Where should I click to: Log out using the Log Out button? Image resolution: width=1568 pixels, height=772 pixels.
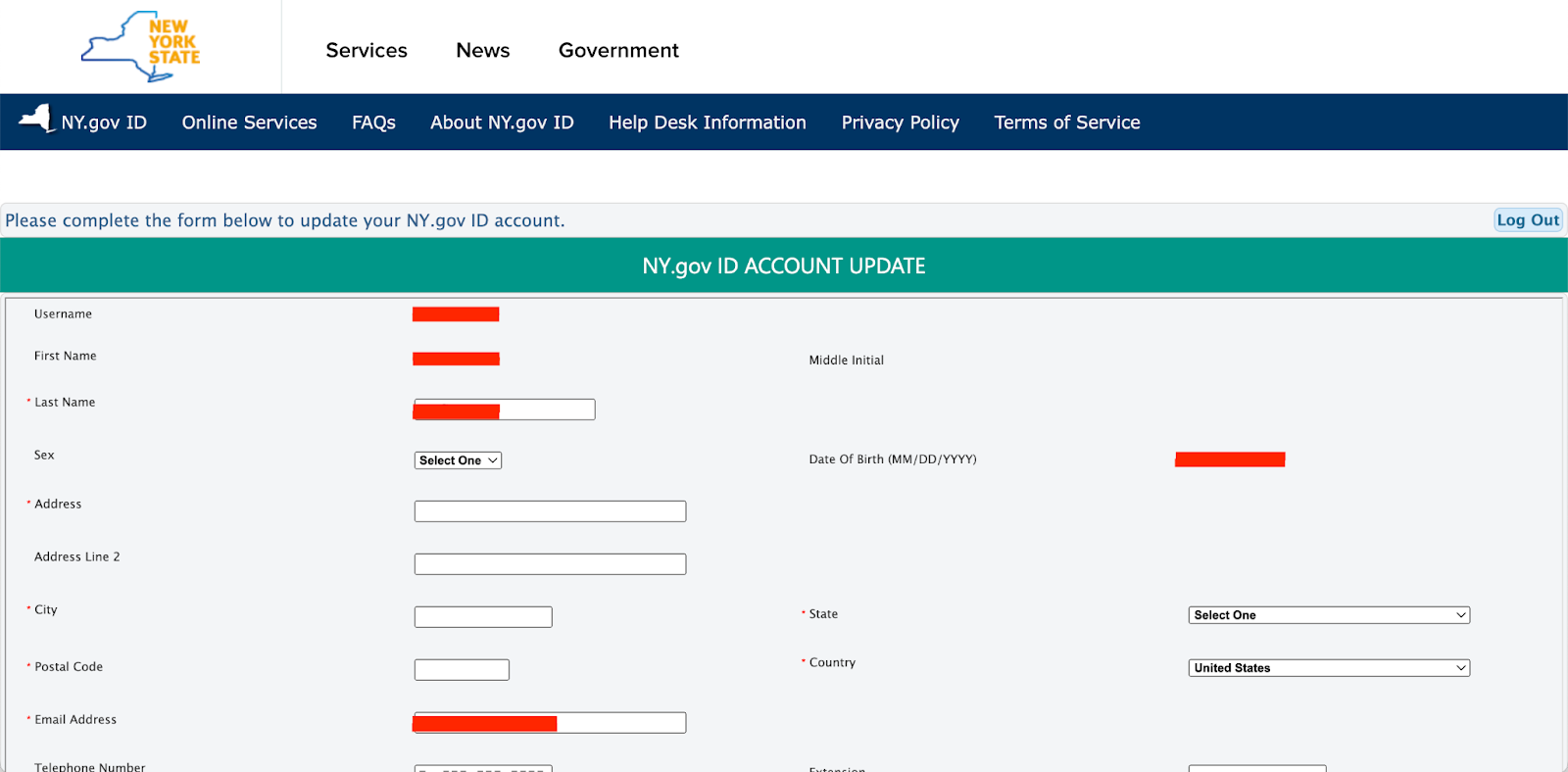1528,220
